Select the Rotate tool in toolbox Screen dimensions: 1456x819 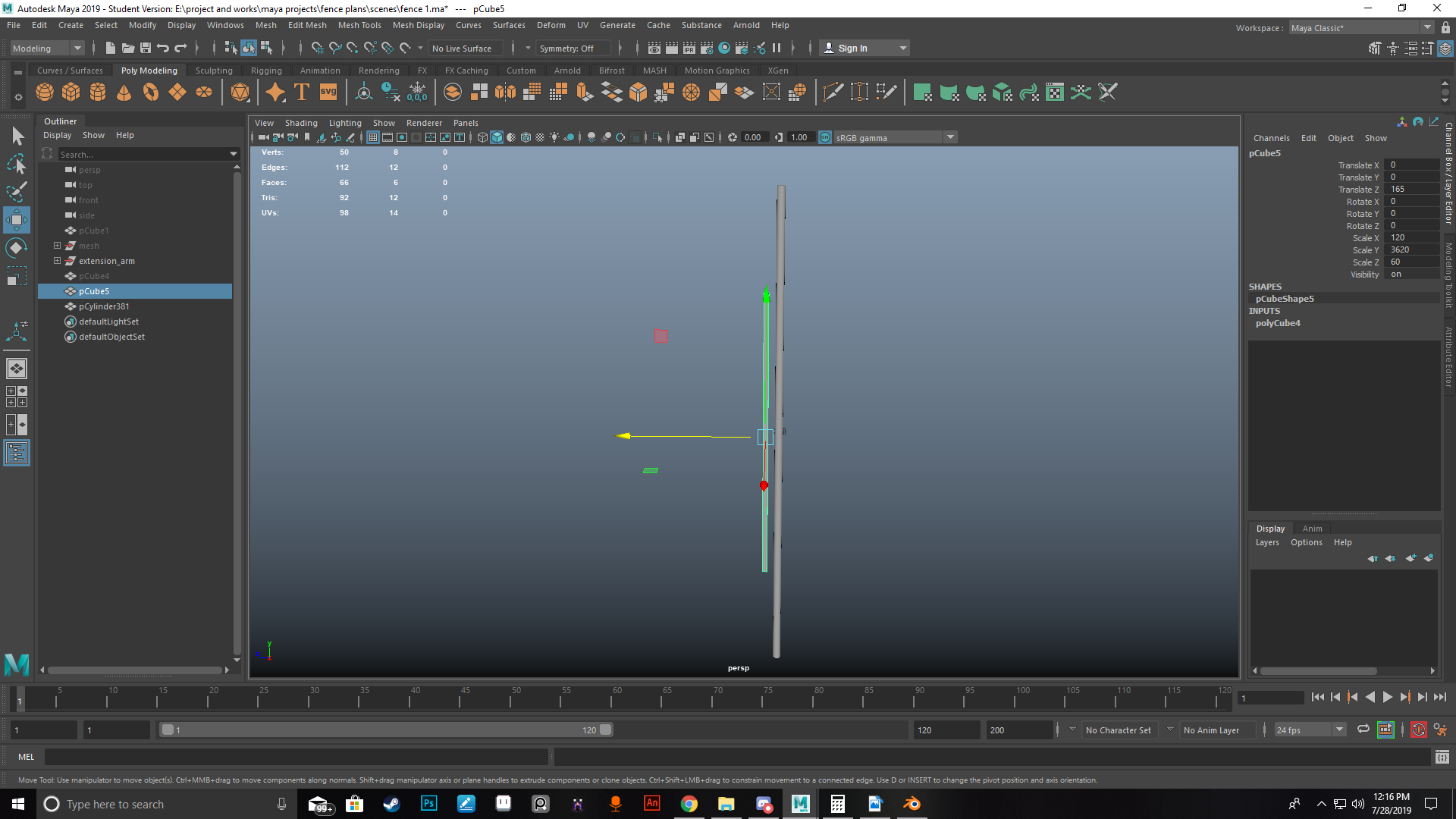point(17,248)
